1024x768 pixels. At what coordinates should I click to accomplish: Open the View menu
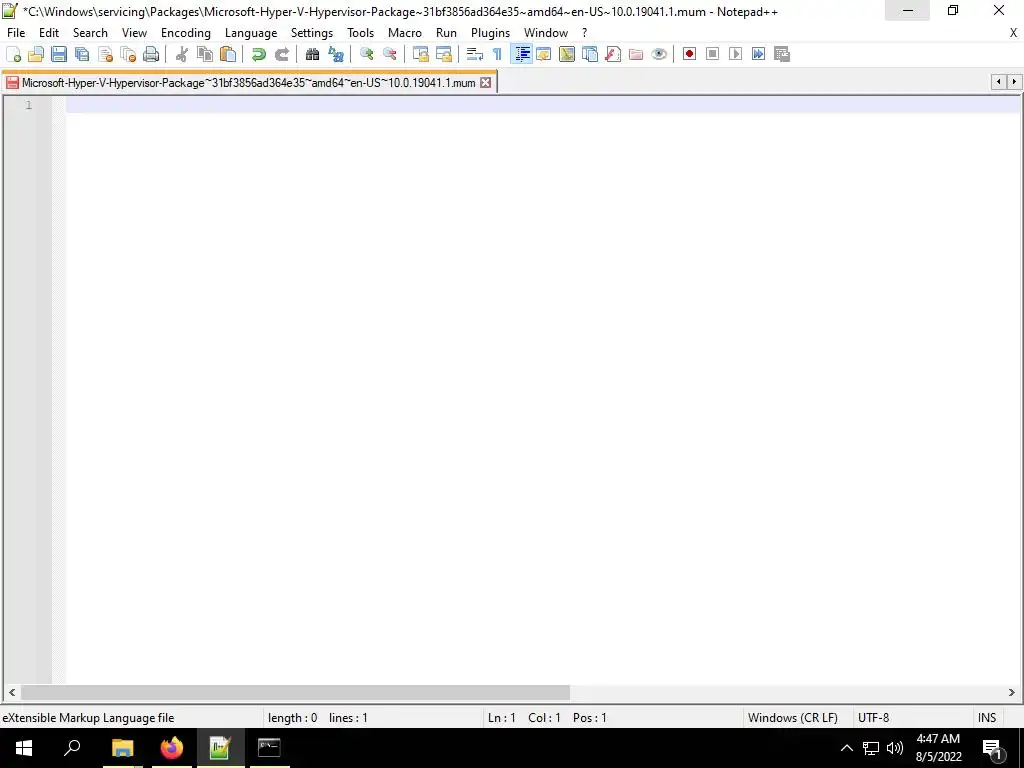[x=134, y=33]
